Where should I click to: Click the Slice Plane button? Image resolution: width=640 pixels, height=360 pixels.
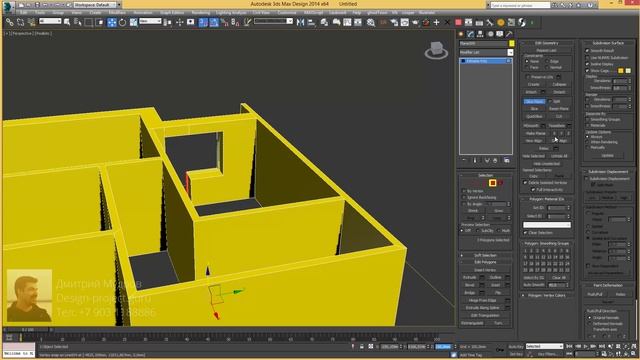coord(534,101)
